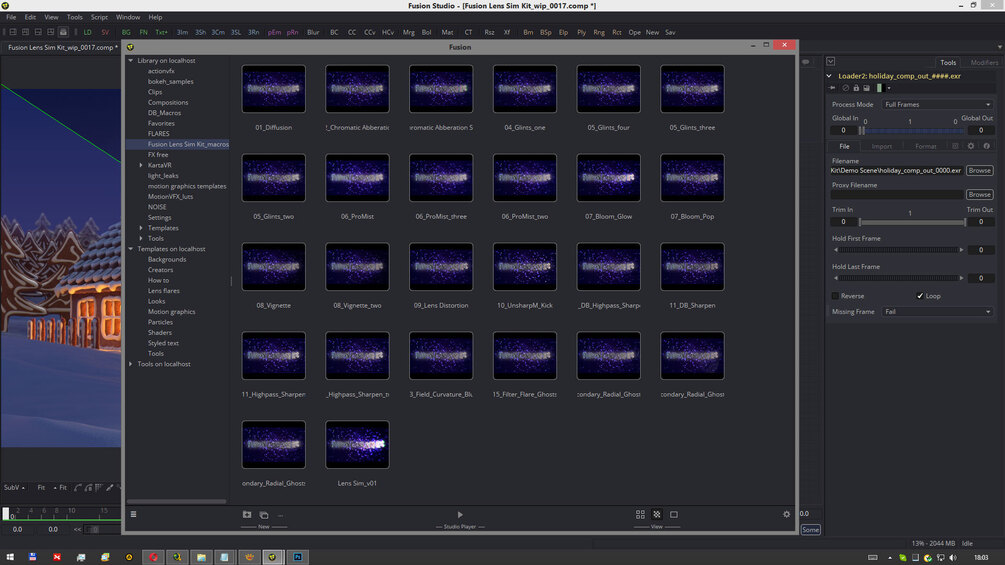Click the Photoshop icon in taskbar
This screenshot has height=565, width=1005.
click(297, 557)
